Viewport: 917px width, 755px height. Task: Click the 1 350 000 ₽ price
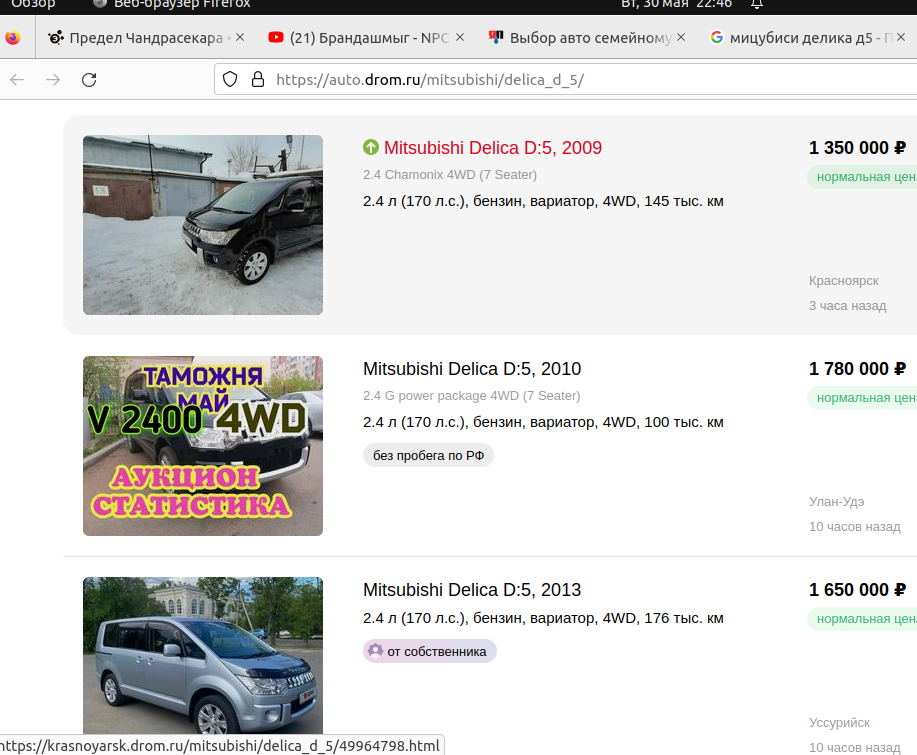pyautogui.click(x=857, y=148)
